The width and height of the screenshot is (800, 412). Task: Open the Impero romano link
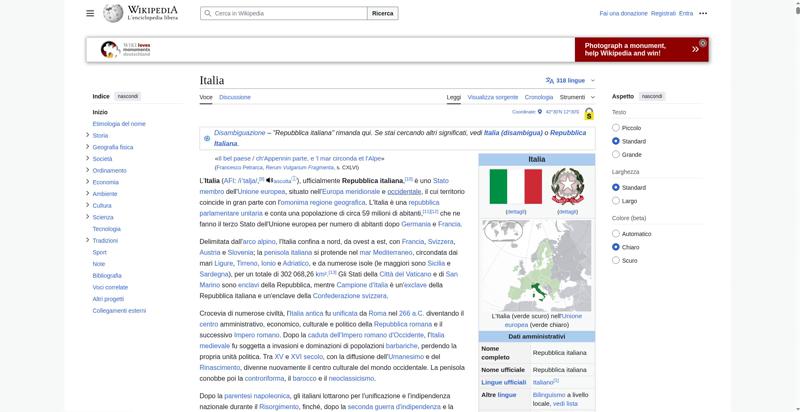(x=257, y=335)
